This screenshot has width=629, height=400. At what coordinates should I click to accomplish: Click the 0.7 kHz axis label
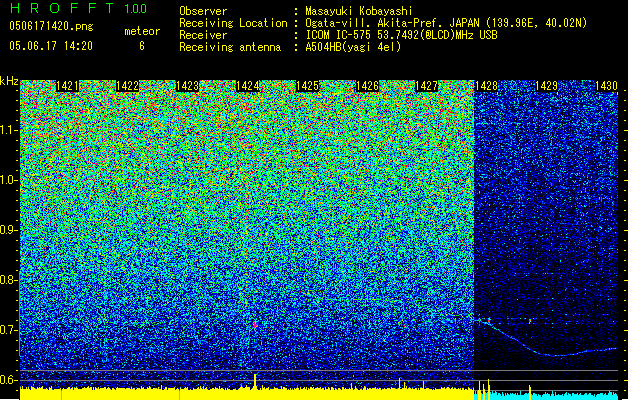(x=9, y=330)
